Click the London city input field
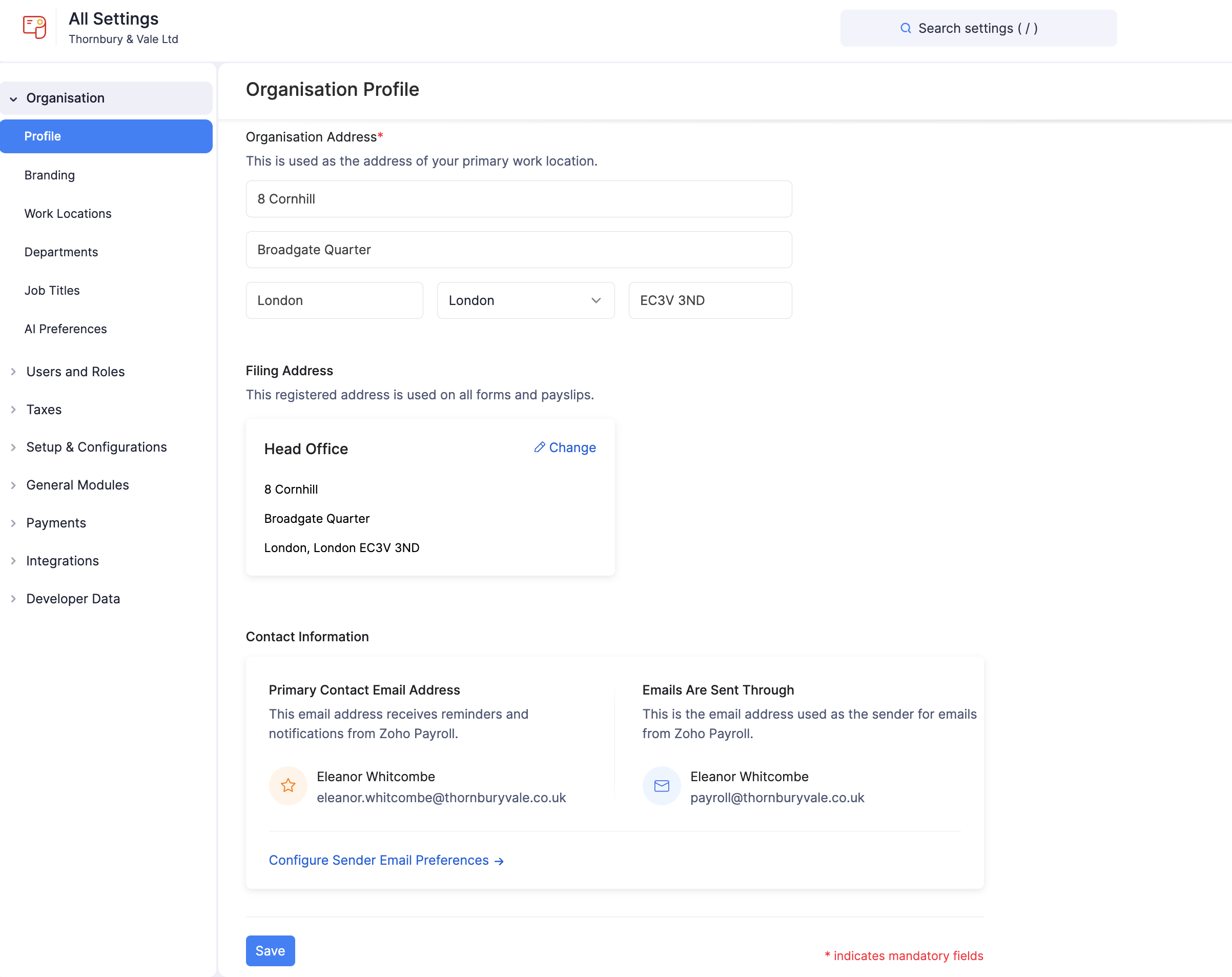The image size is (1232, 977). (x=334, y=300)
